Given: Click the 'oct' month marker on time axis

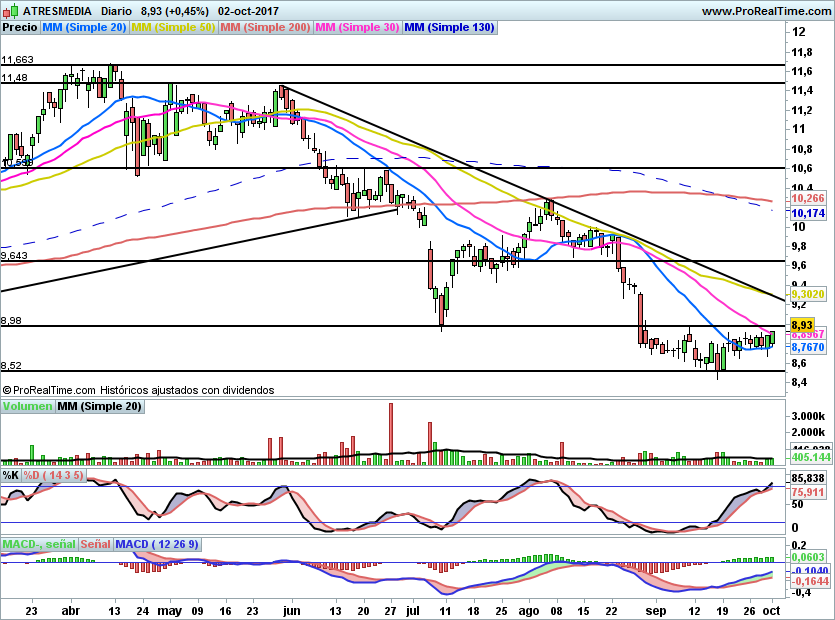Looking at the screenshot, I should coord(772,610).
